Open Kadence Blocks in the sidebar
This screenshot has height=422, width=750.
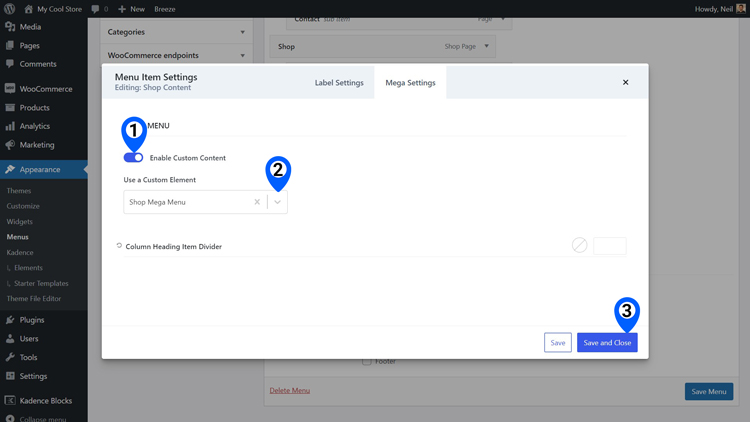coord(44,401)
